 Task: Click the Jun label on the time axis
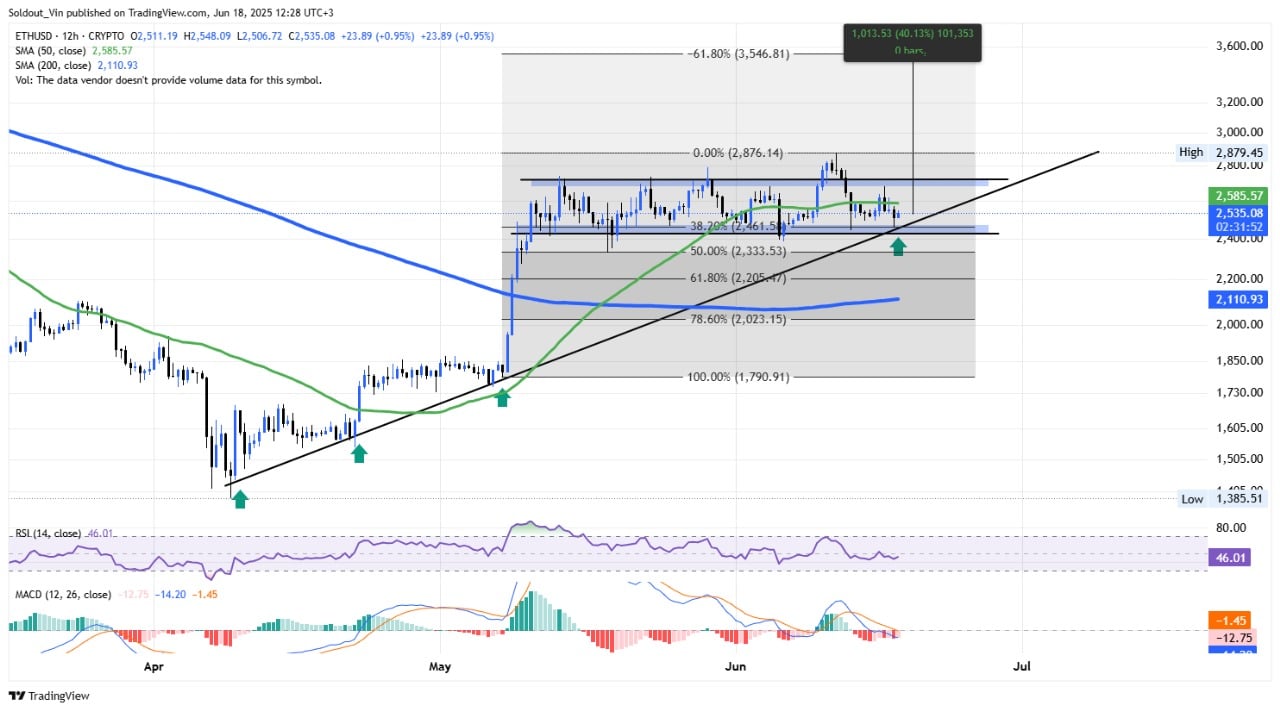click(735, 665)
